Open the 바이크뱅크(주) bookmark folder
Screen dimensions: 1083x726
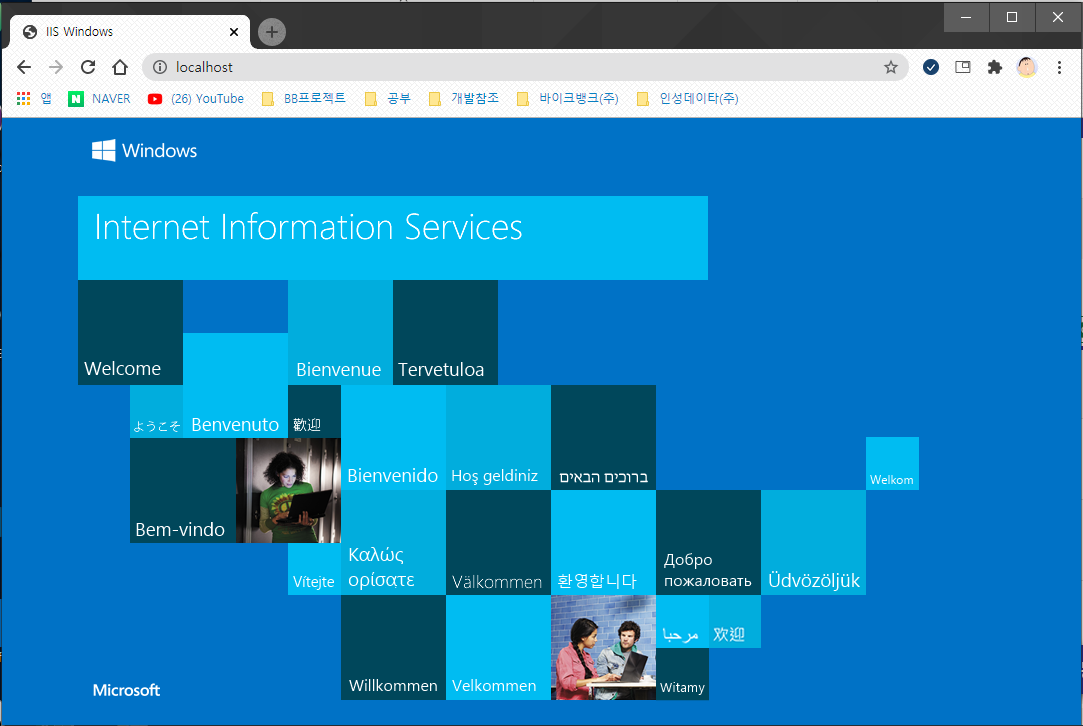click(568, 99)
